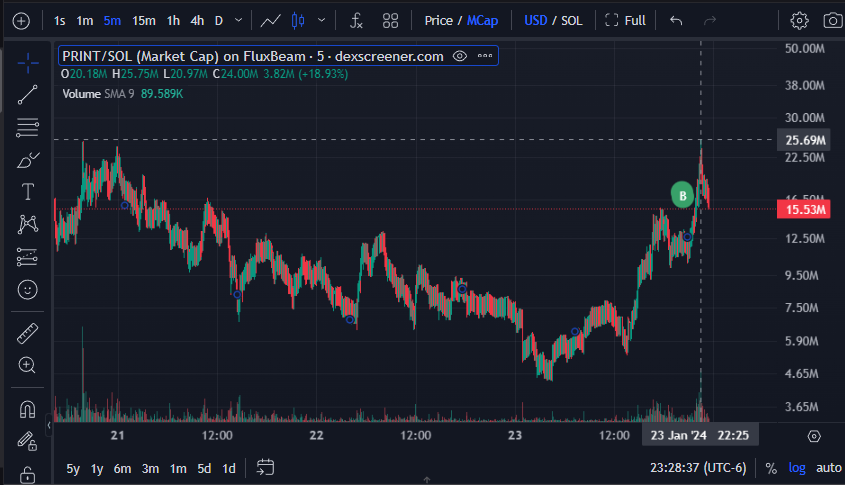
Task: Select the horizontal lines Fibonacci tool
Action: (27, 128)
